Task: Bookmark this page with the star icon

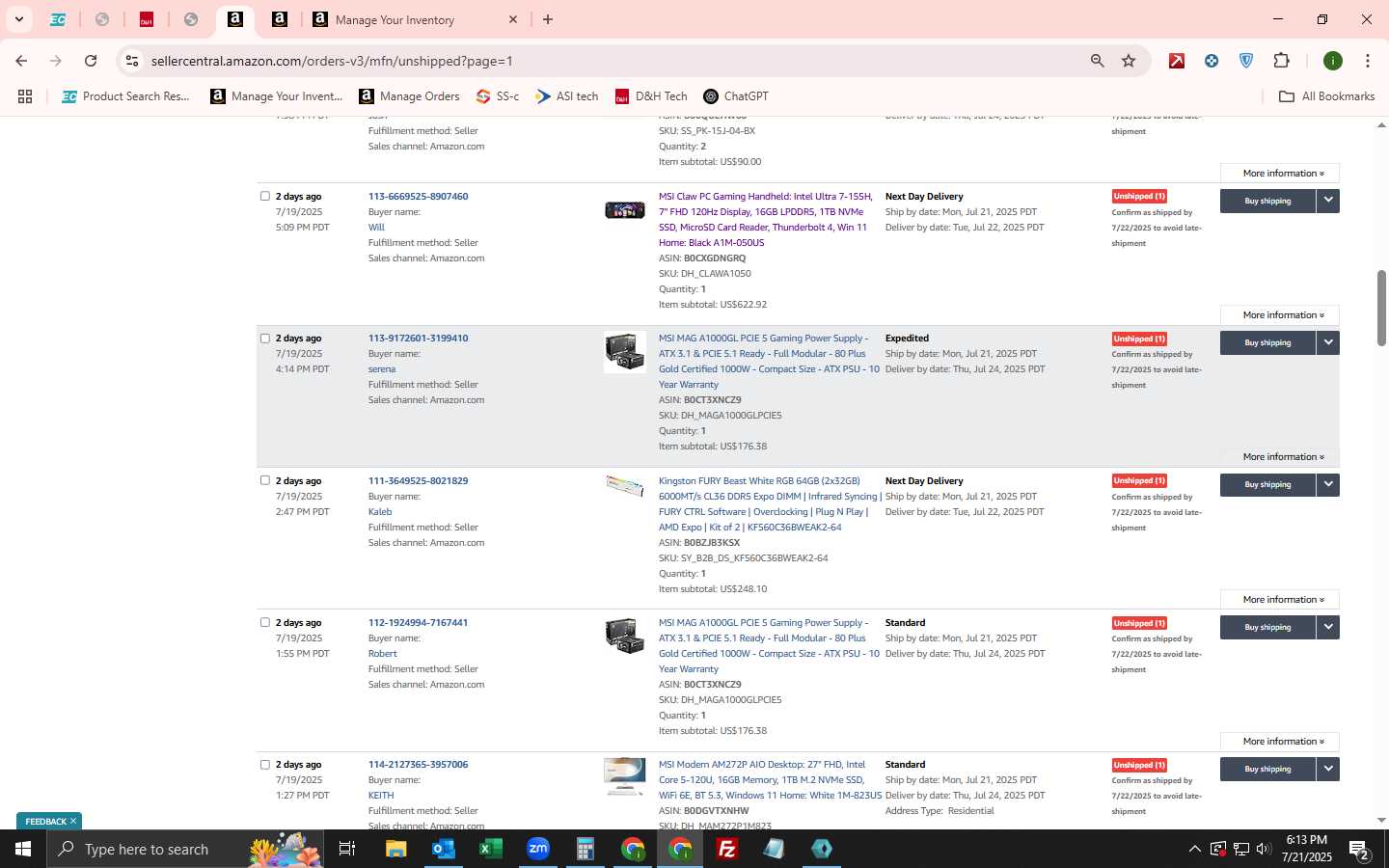Action: tap(1129, 61)
